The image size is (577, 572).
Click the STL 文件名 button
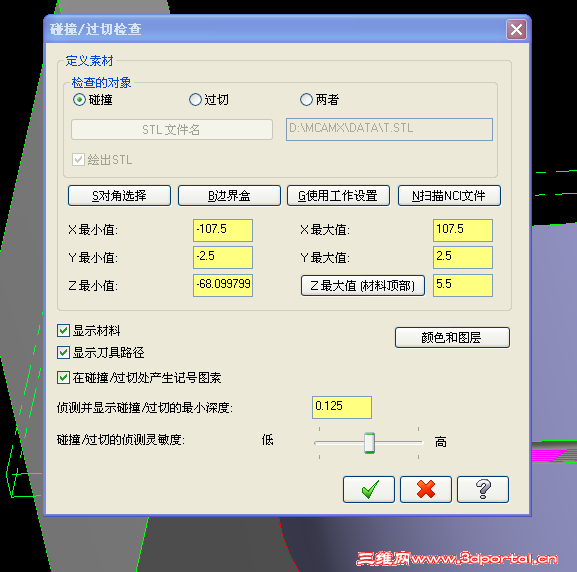point(172,130)
